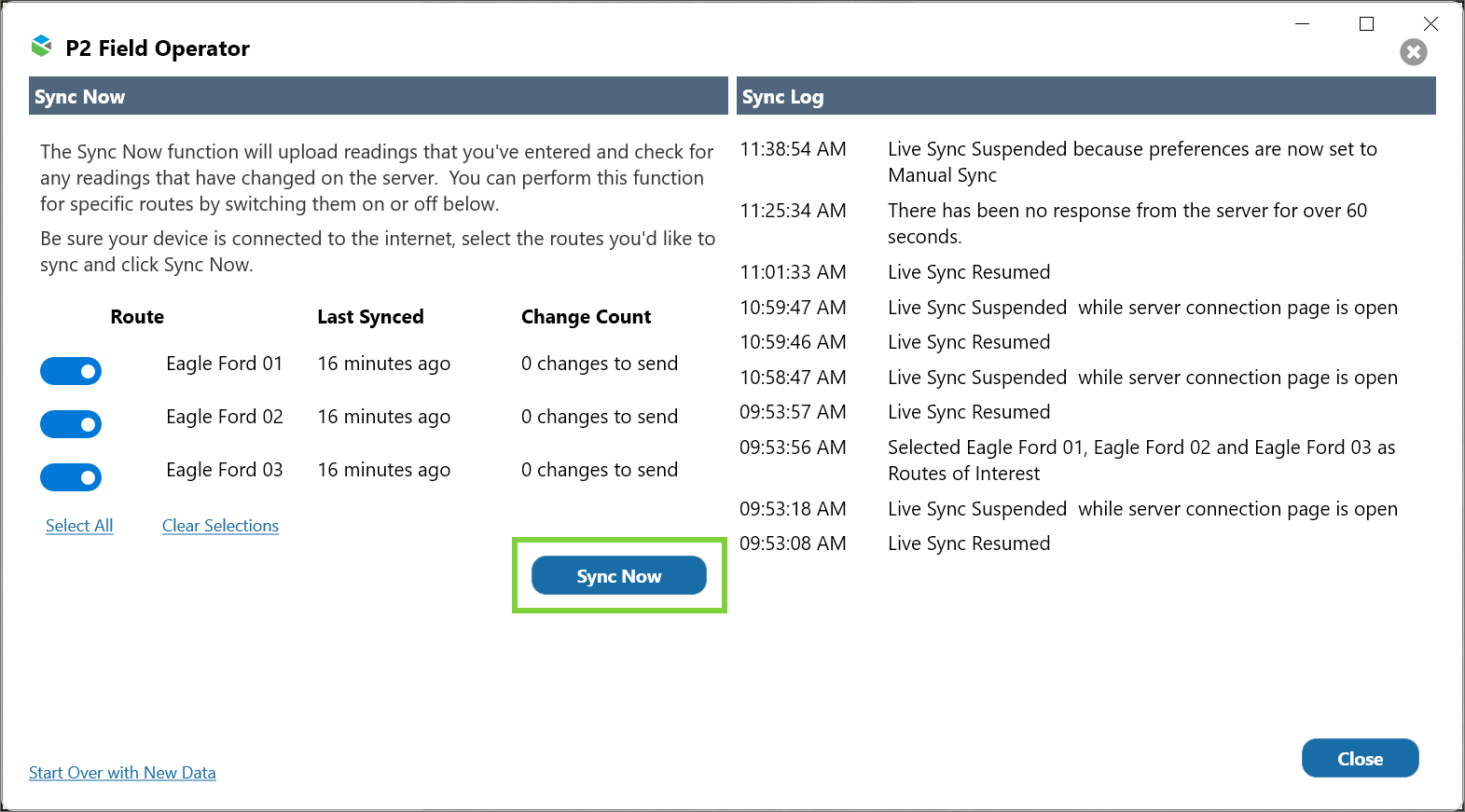Open the Start Over with New Data link
Screen dimensions: 1465x812
(x=122, y=773)
